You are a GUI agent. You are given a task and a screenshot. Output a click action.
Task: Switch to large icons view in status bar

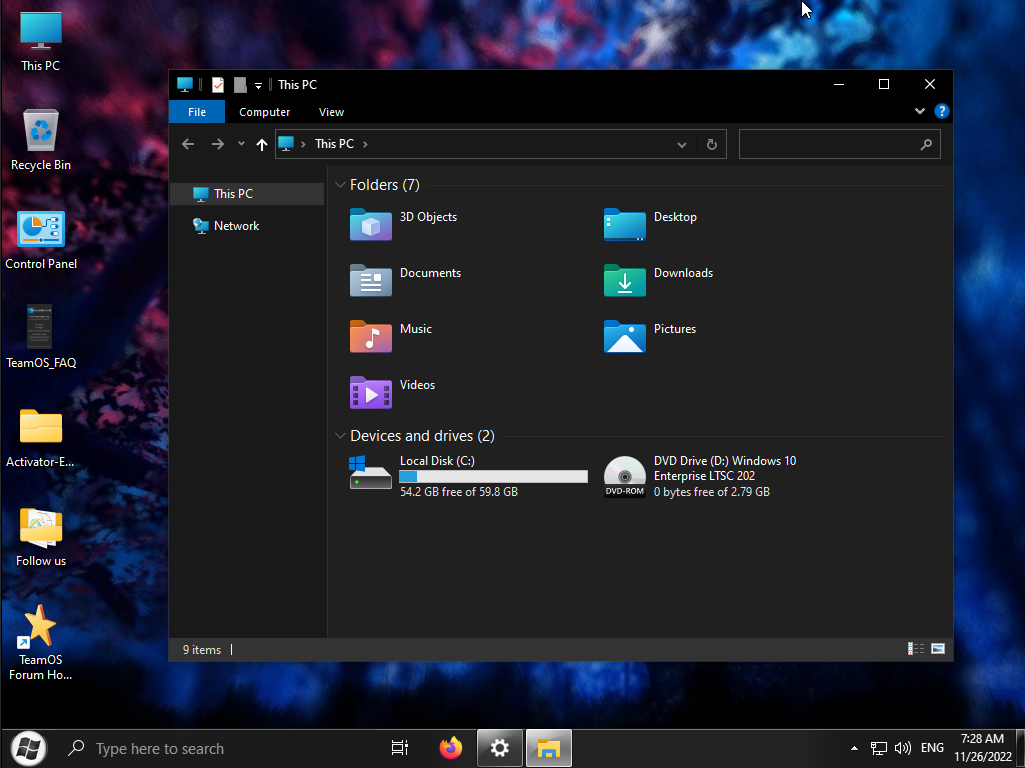pyautogui.click(x=938, y=649)
